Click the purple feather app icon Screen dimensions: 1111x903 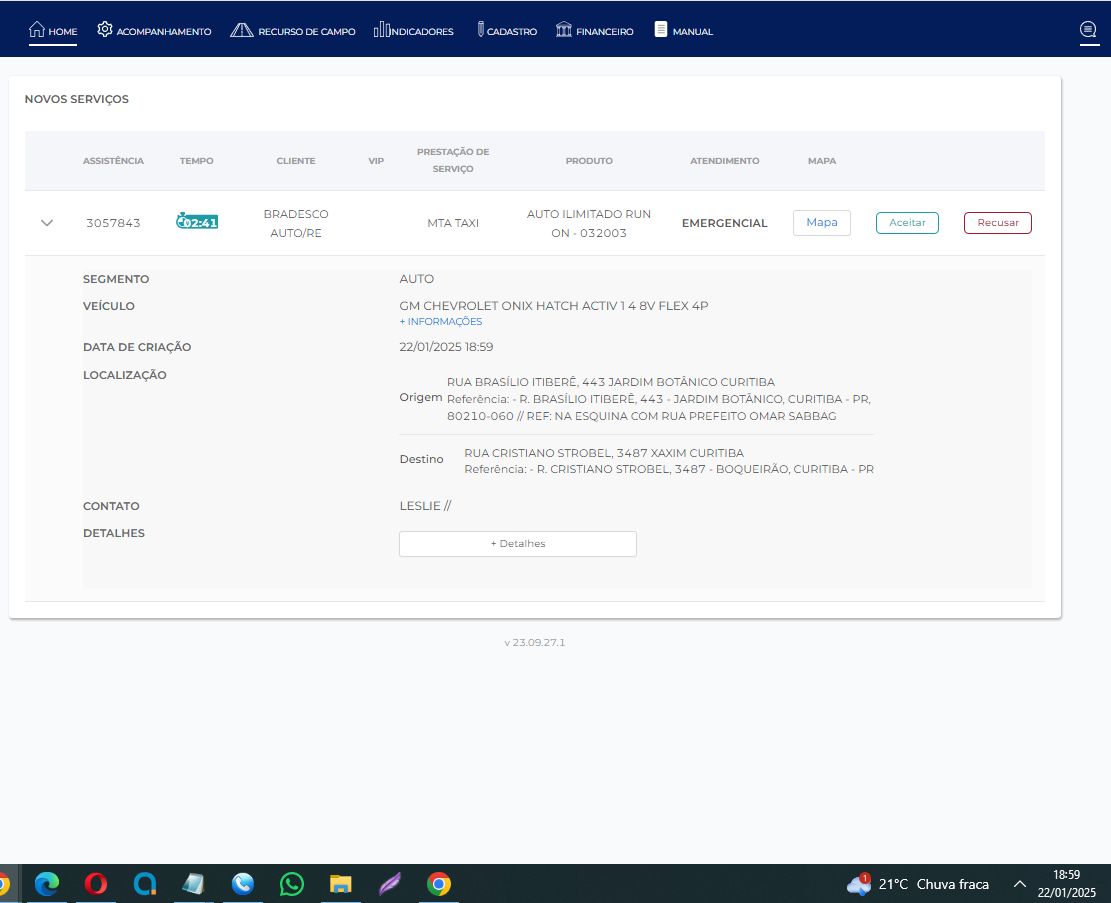(x=390, y=884)
